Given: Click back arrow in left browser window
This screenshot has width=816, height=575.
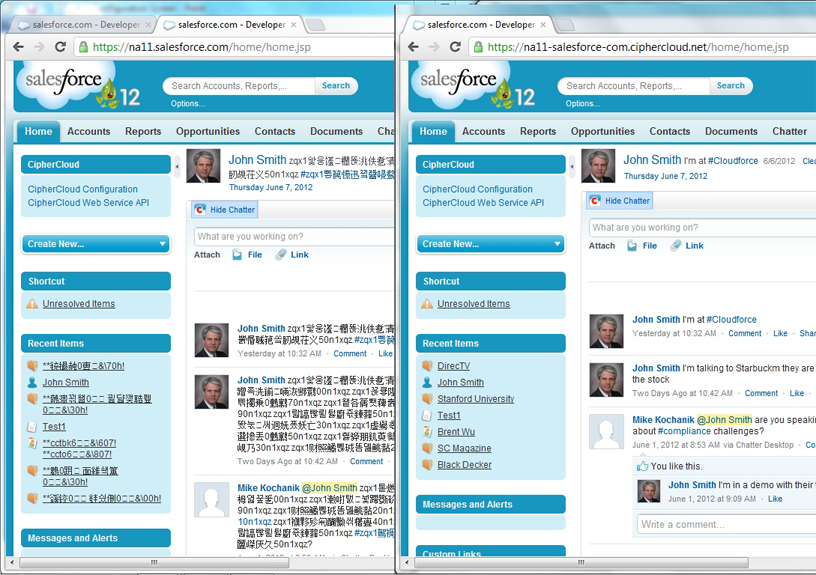Looking at the screenshot, I should (x=18, y=47).
